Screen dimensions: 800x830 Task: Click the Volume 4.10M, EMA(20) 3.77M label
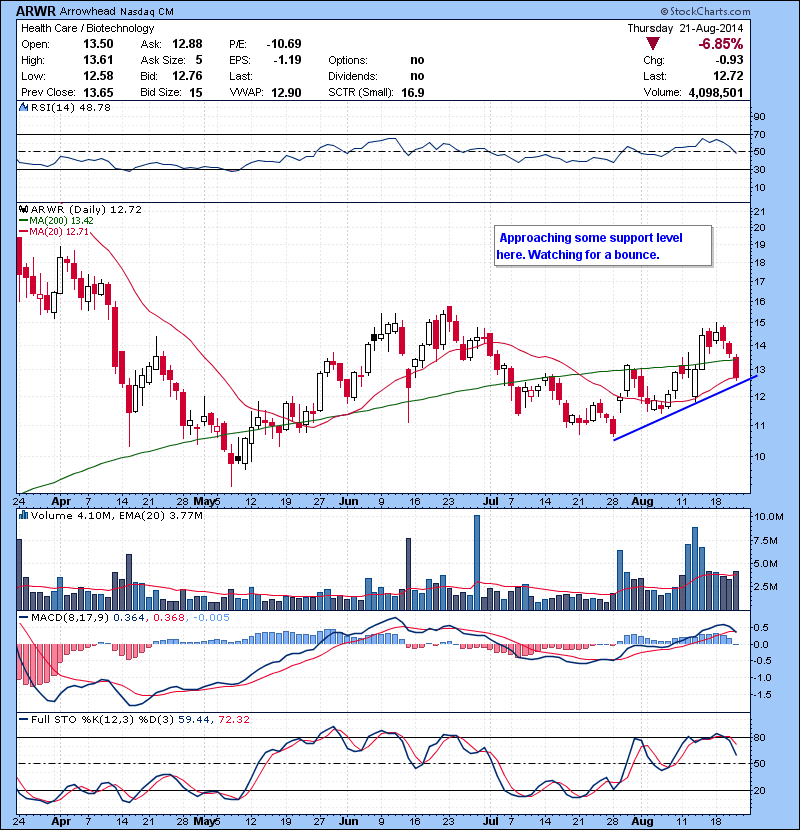tap(116, 515)
